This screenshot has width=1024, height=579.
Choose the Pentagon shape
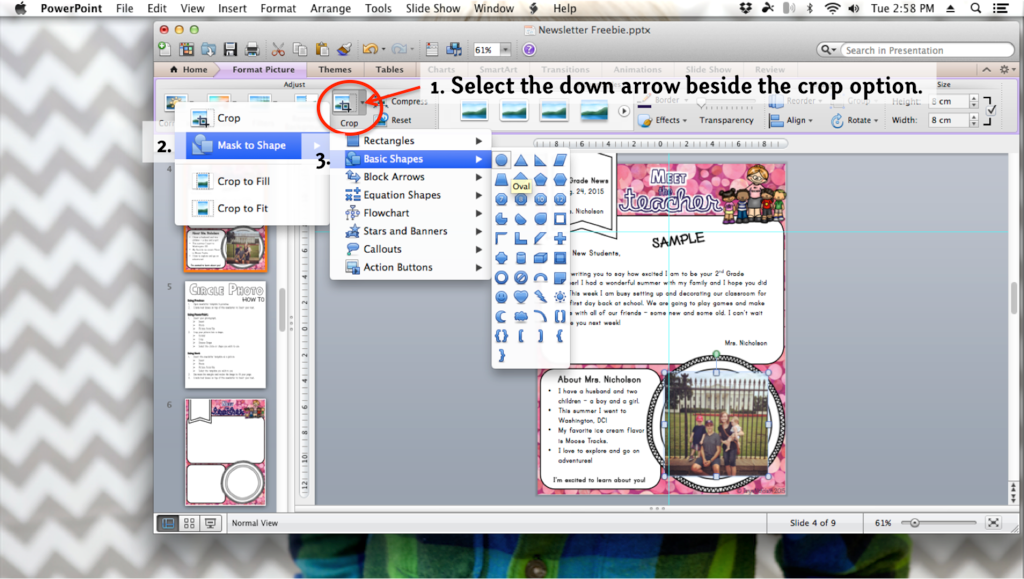(x=540, y=180)
